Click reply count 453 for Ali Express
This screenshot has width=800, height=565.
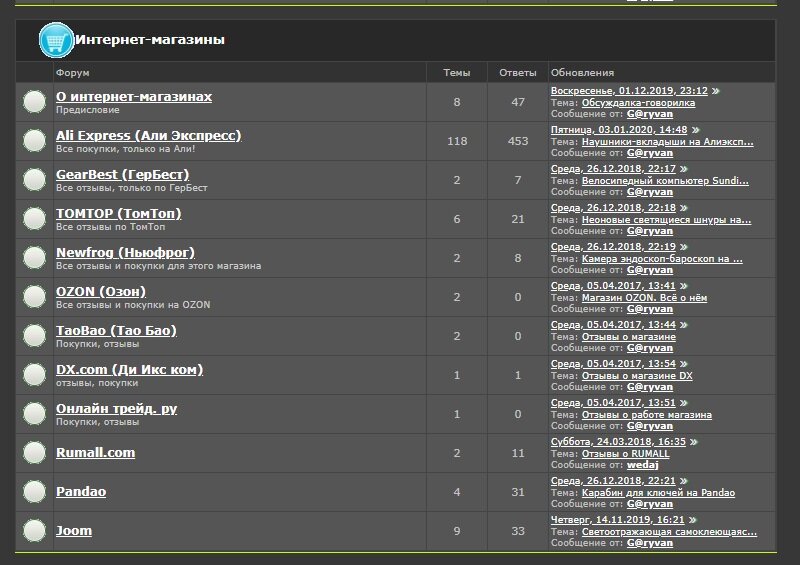(518, 141)
